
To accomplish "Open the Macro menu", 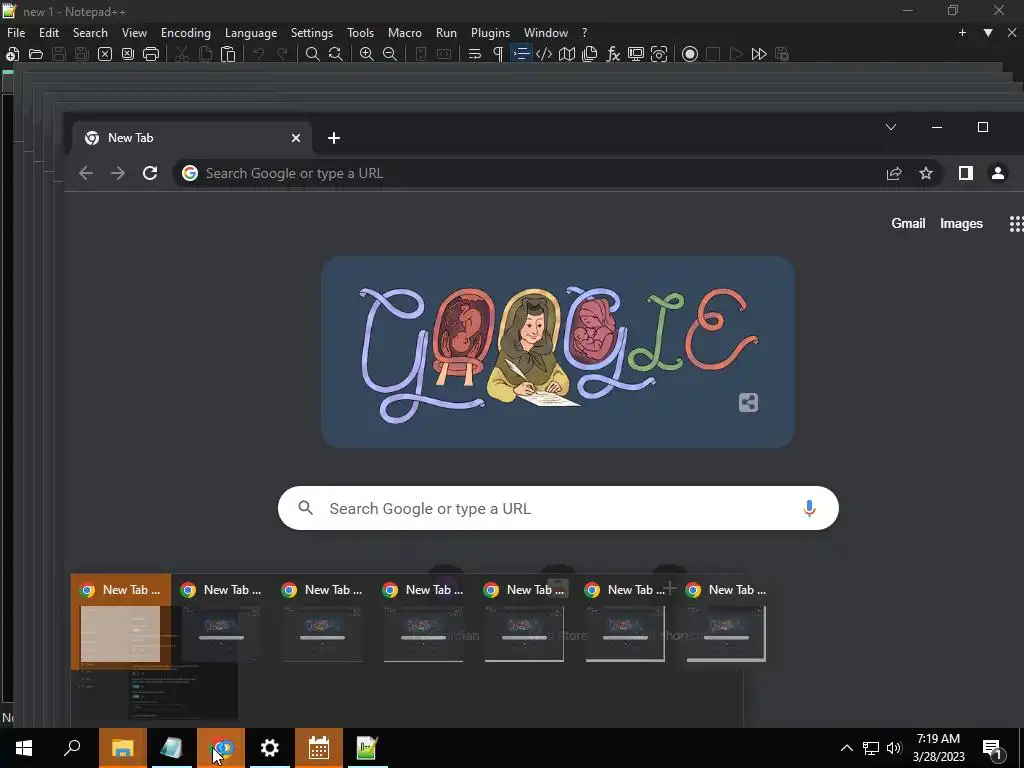I will (405, 33).
